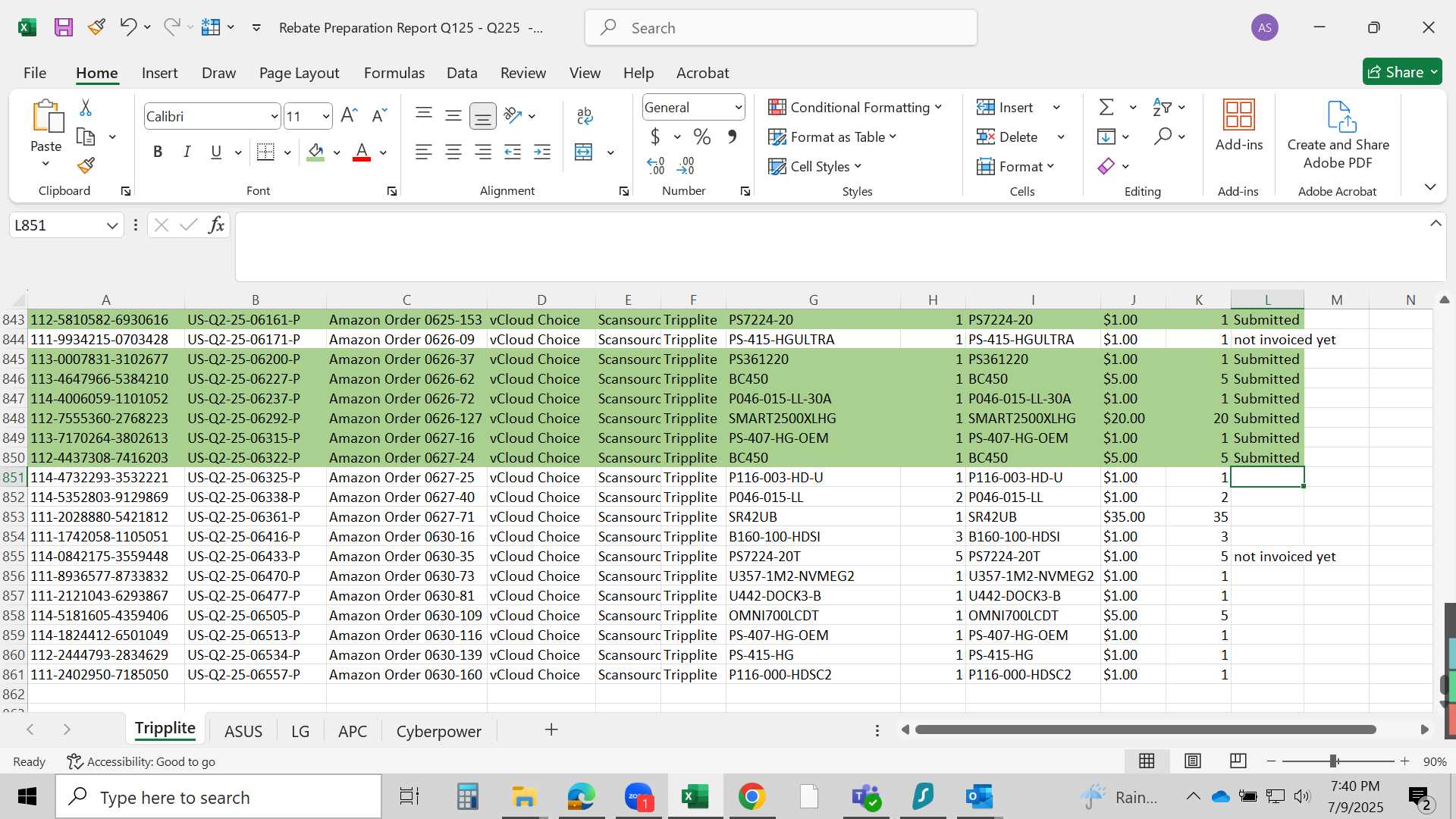1456x819 pixels.
Task: Click Find and Select magnifier icon
Action: click(x=1163, y=136)
